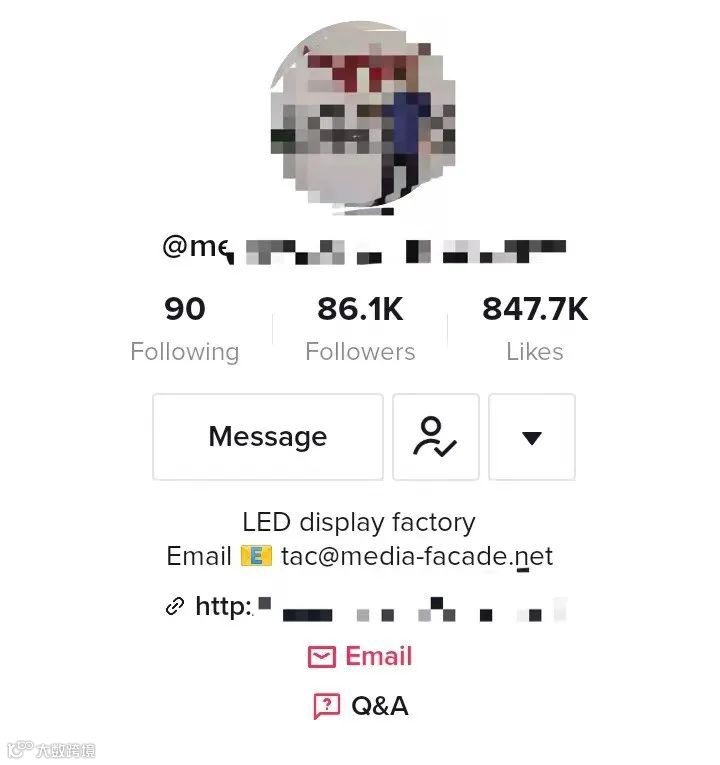Open the Q&A speech bubble icon
Viewport: 720px width, 765px height.
(326, 706)
